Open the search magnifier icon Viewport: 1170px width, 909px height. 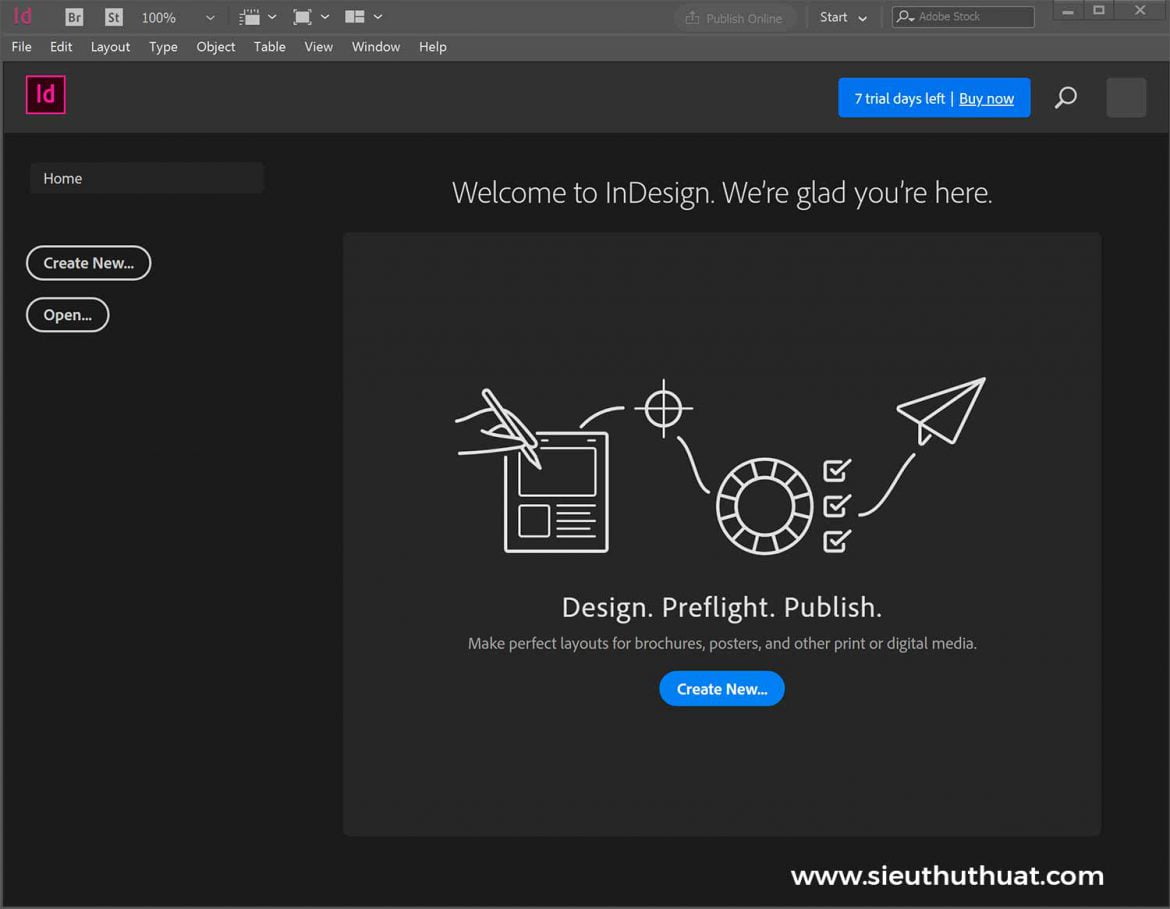(1065, 97)
